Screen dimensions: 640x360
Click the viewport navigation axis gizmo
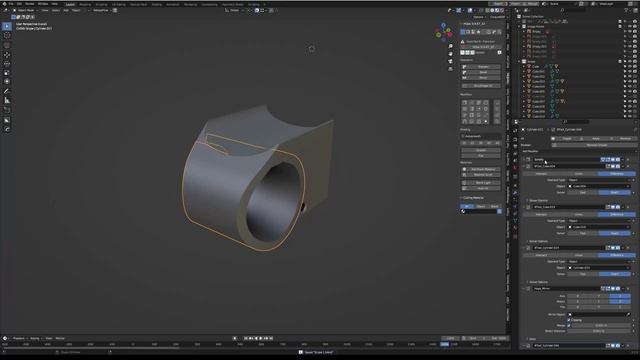tap(444, 33)
